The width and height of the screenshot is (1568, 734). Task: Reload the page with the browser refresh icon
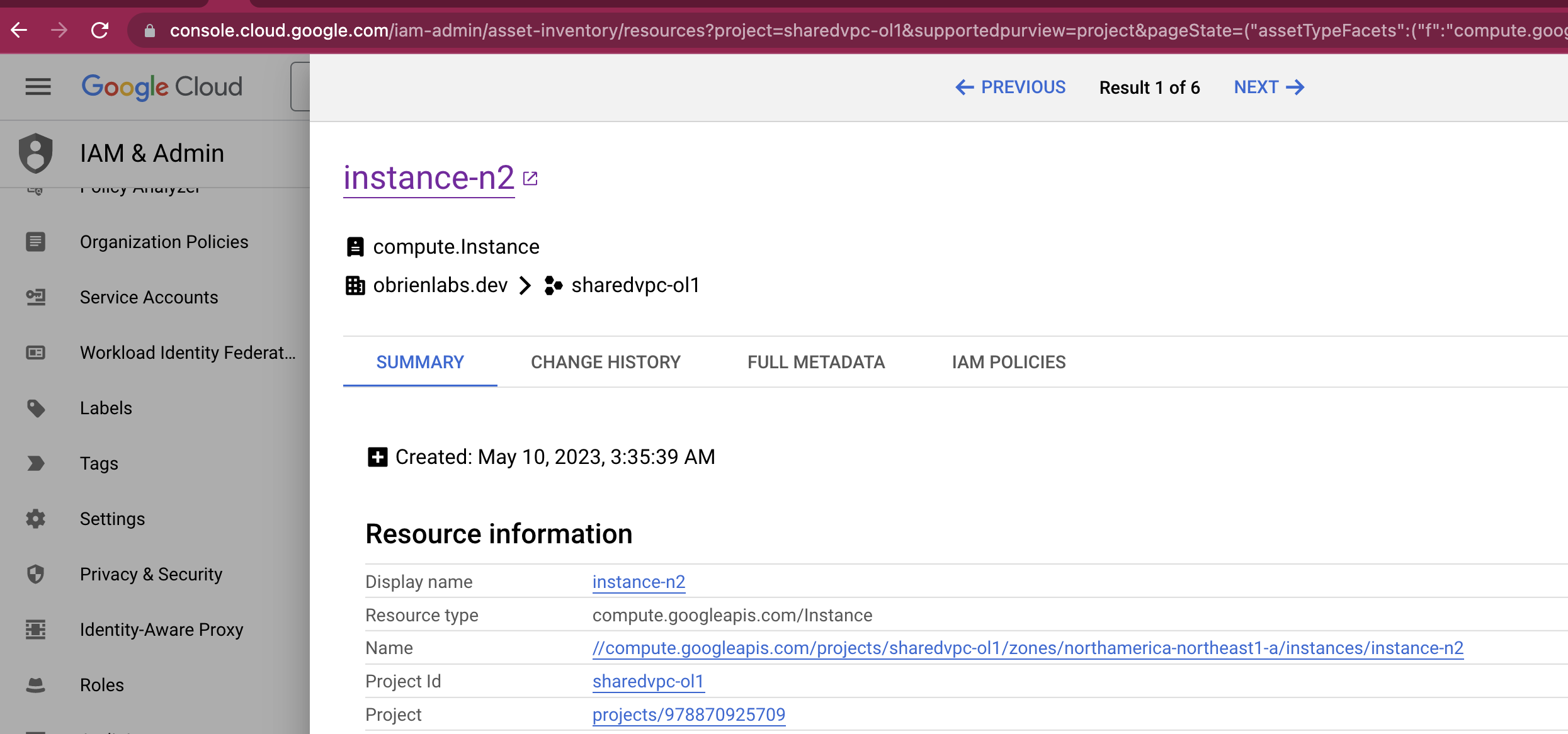[101, 30]
